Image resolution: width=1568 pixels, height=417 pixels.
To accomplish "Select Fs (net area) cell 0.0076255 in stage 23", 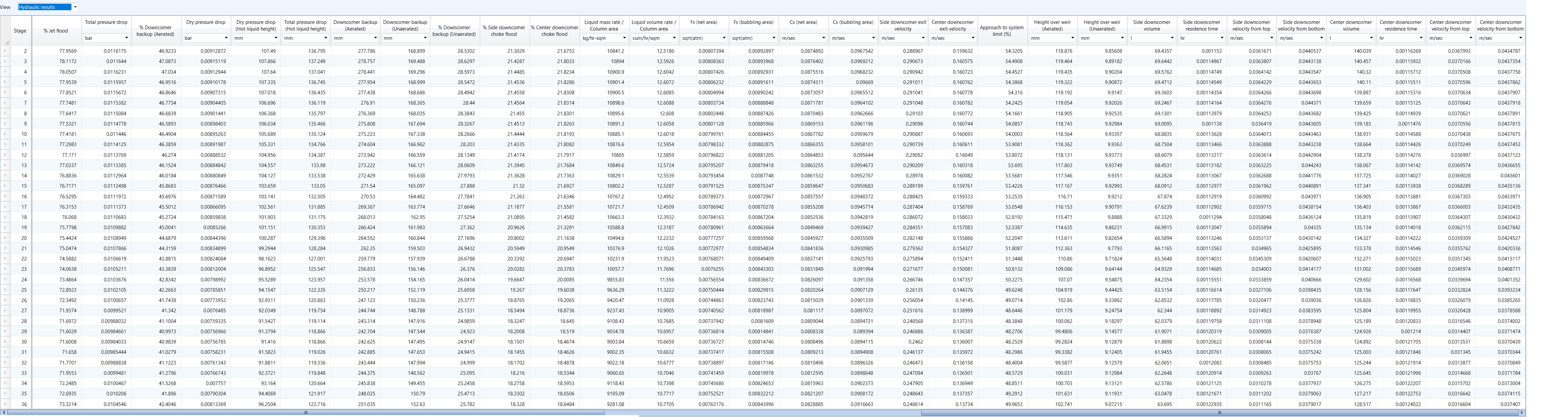I will click(704, 269).
